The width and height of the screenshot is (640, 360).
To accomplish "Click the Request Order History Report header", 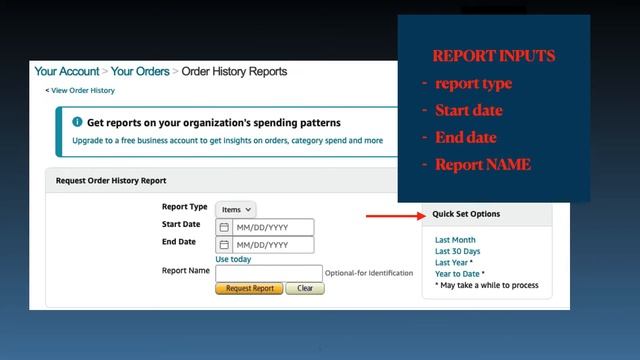I will [x=111, y=180].
